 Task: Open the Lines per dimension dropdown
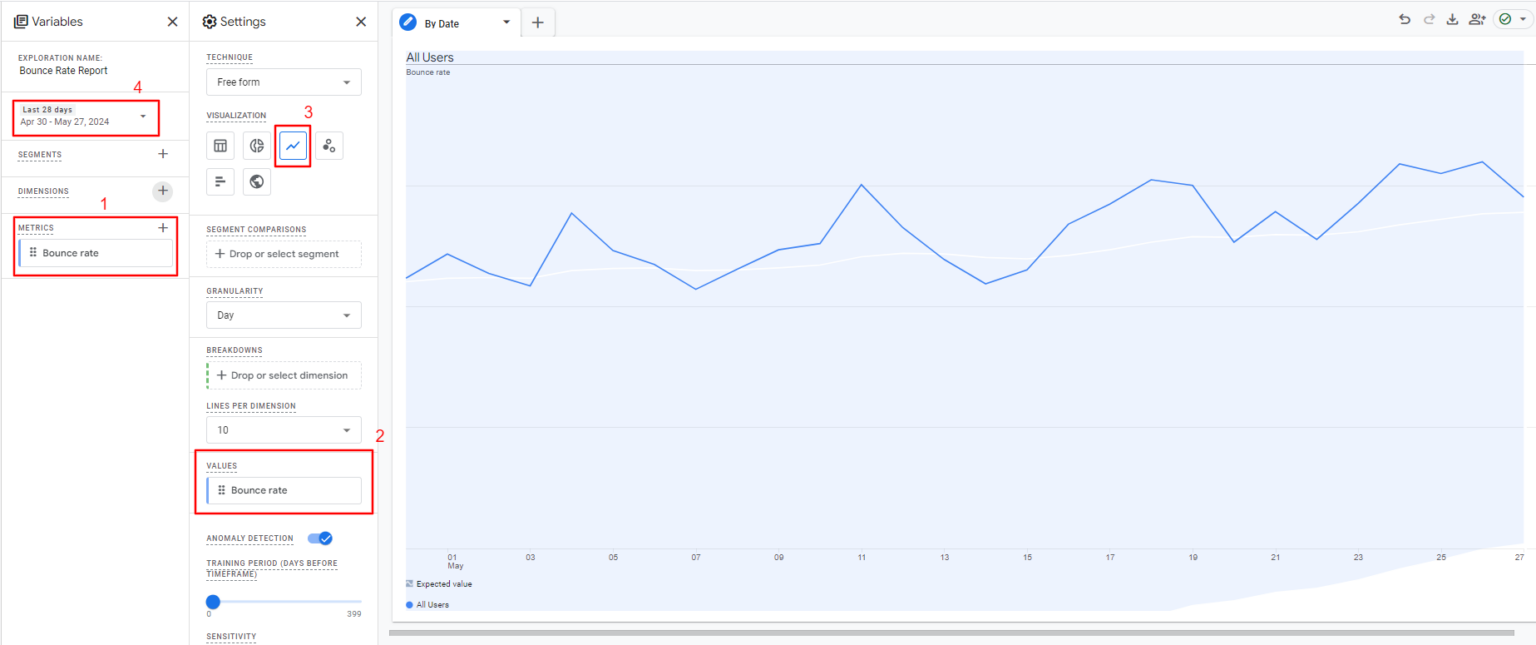[283, 429]
